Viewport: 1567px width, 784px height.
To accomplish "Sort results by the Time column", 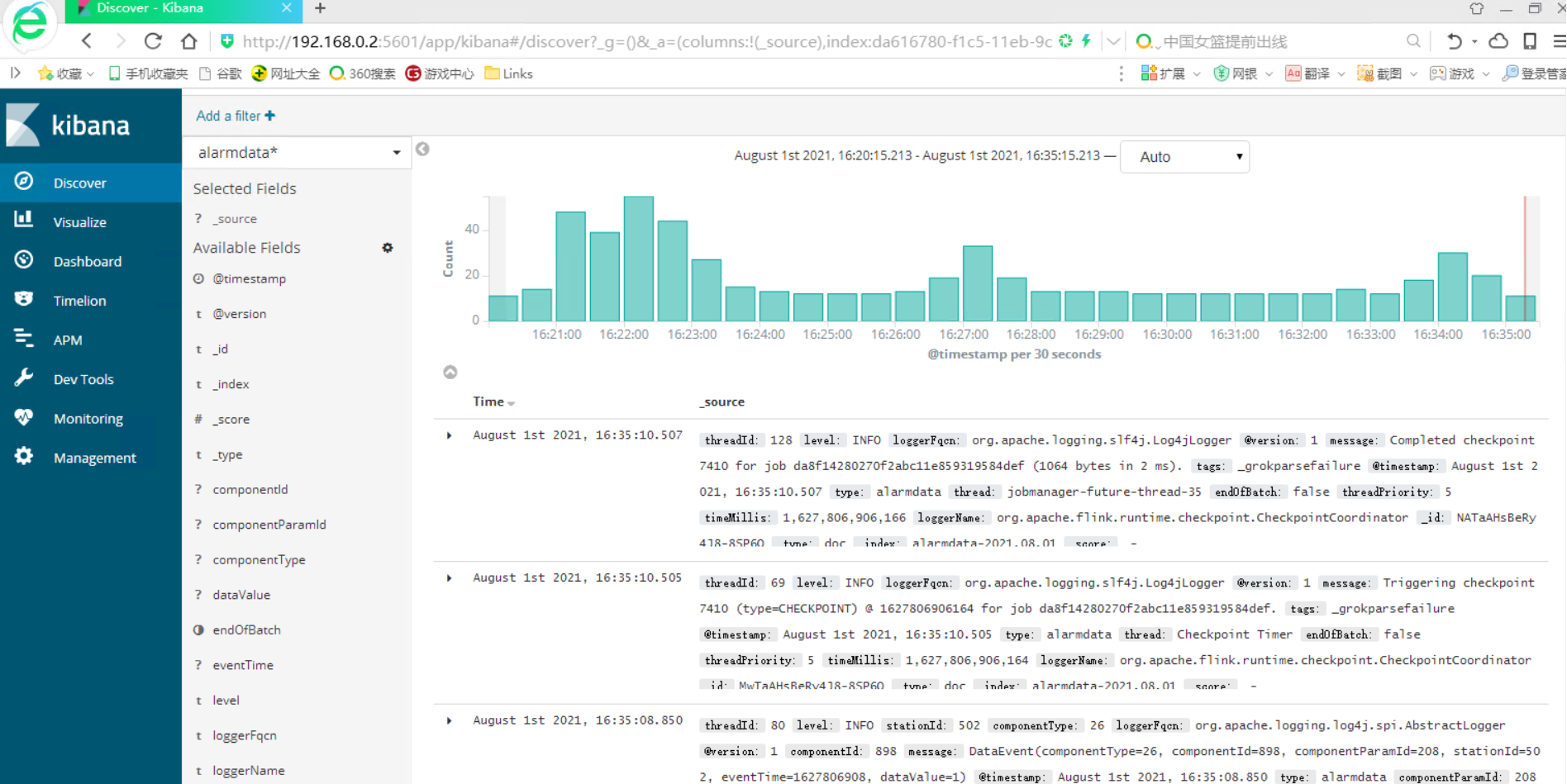I will [x=493, y=402].
